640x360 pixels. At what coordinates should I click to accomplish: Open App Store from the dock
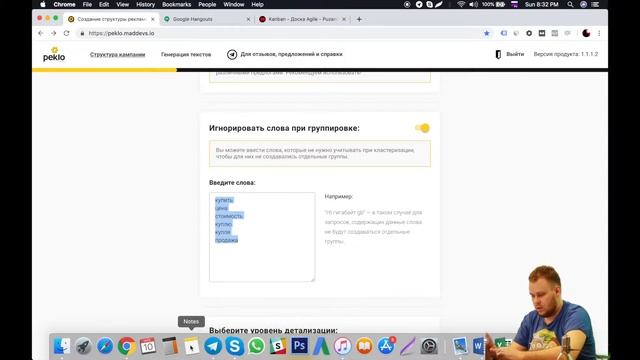coord(386,346)
